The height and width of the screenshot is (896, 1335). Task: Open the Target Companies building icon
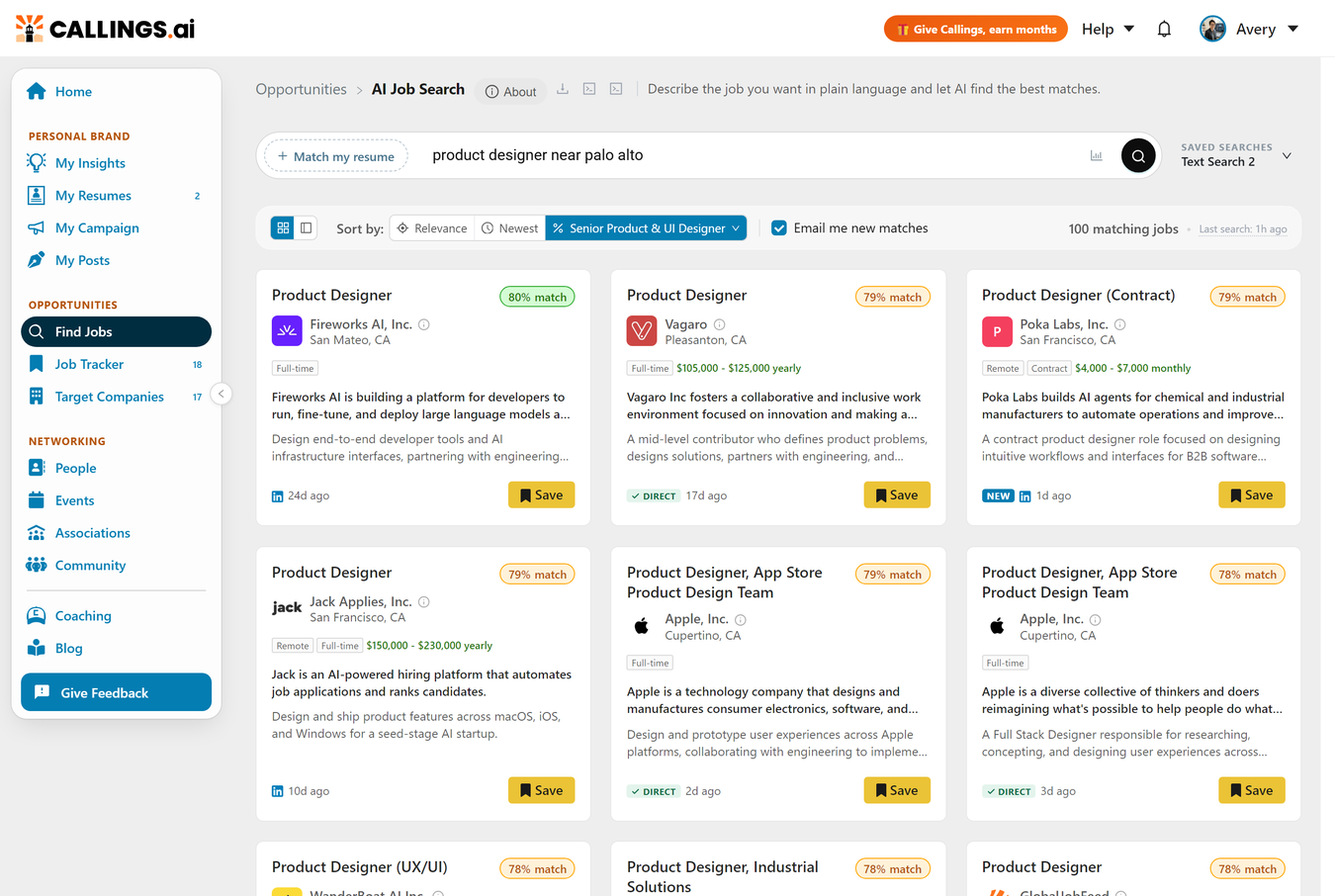37,397
